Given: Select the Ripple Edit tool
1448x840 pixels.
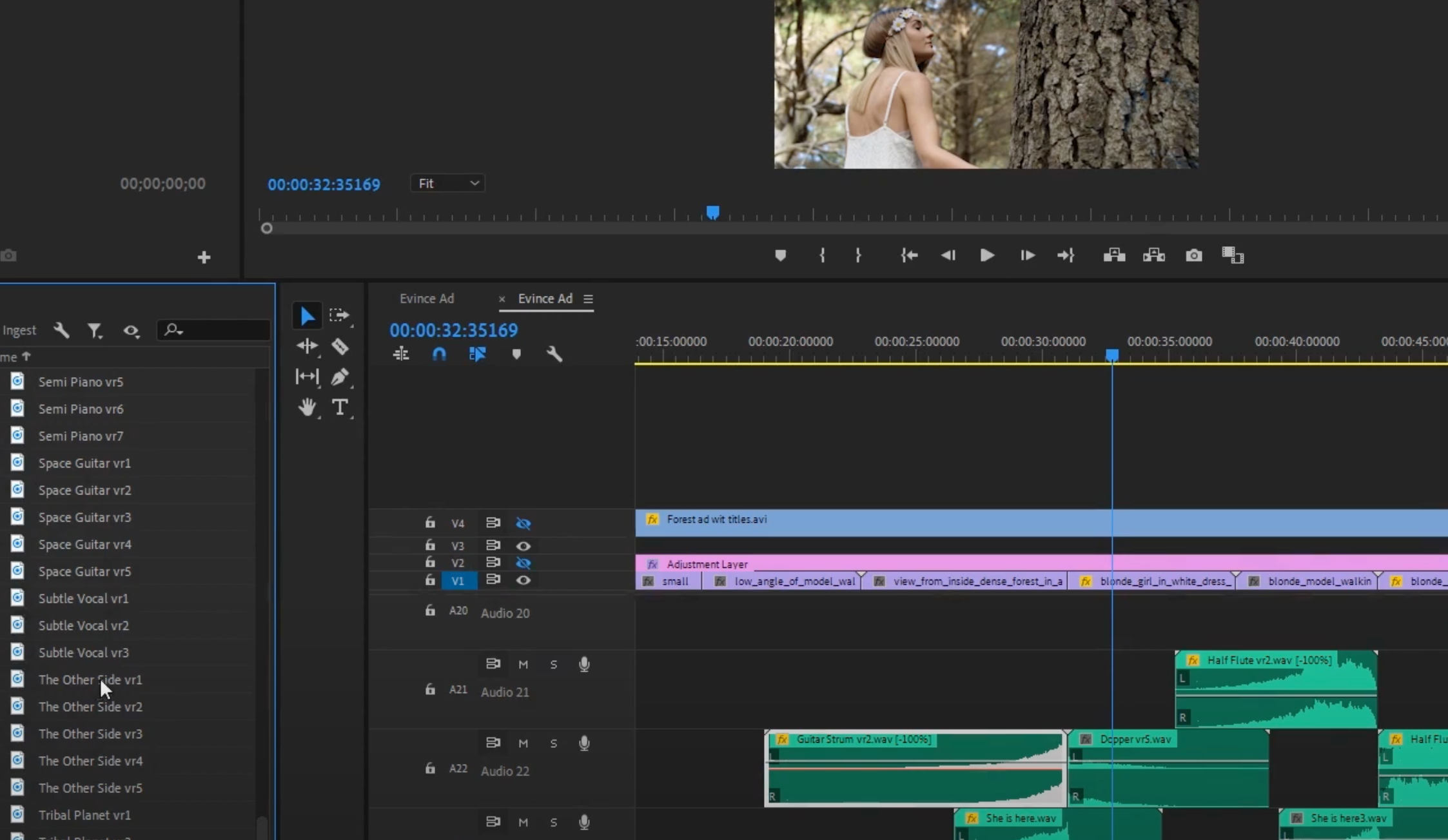Looking at the screenshot, I should pyautogui.click(x=307, y=346).
